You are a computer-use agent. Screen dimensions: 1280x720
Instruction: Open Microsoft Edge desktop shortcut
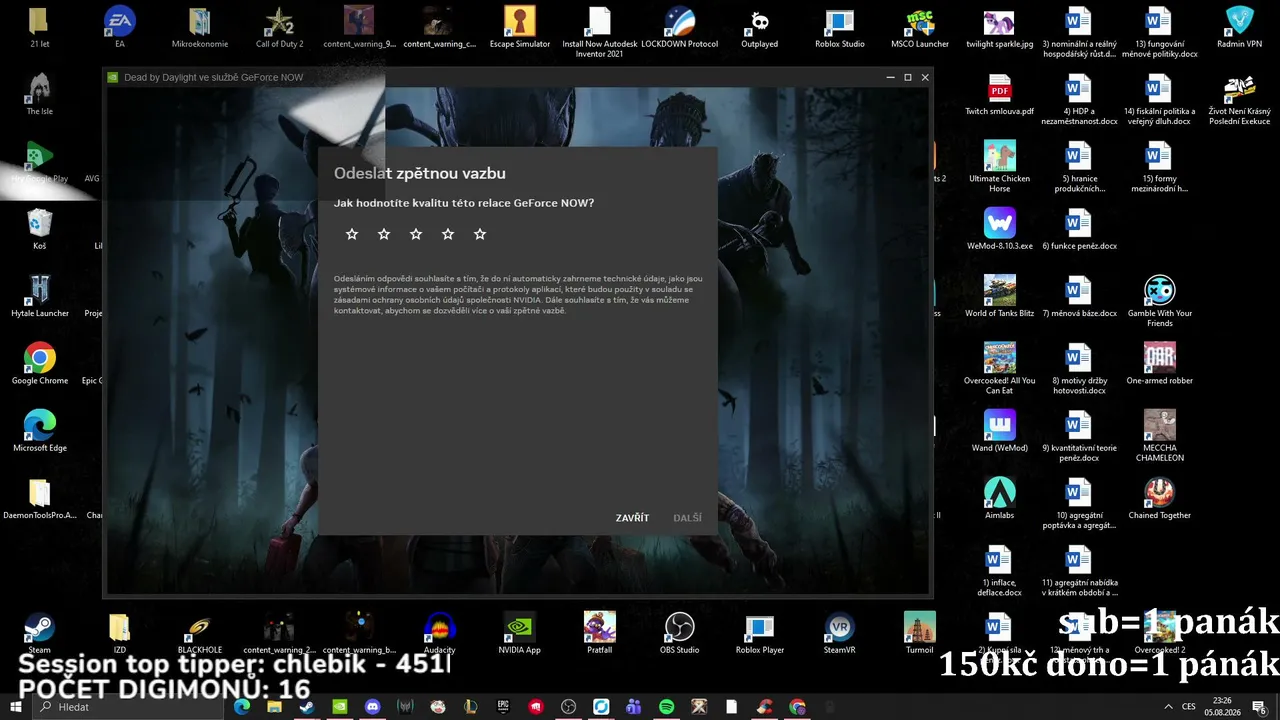40,431
